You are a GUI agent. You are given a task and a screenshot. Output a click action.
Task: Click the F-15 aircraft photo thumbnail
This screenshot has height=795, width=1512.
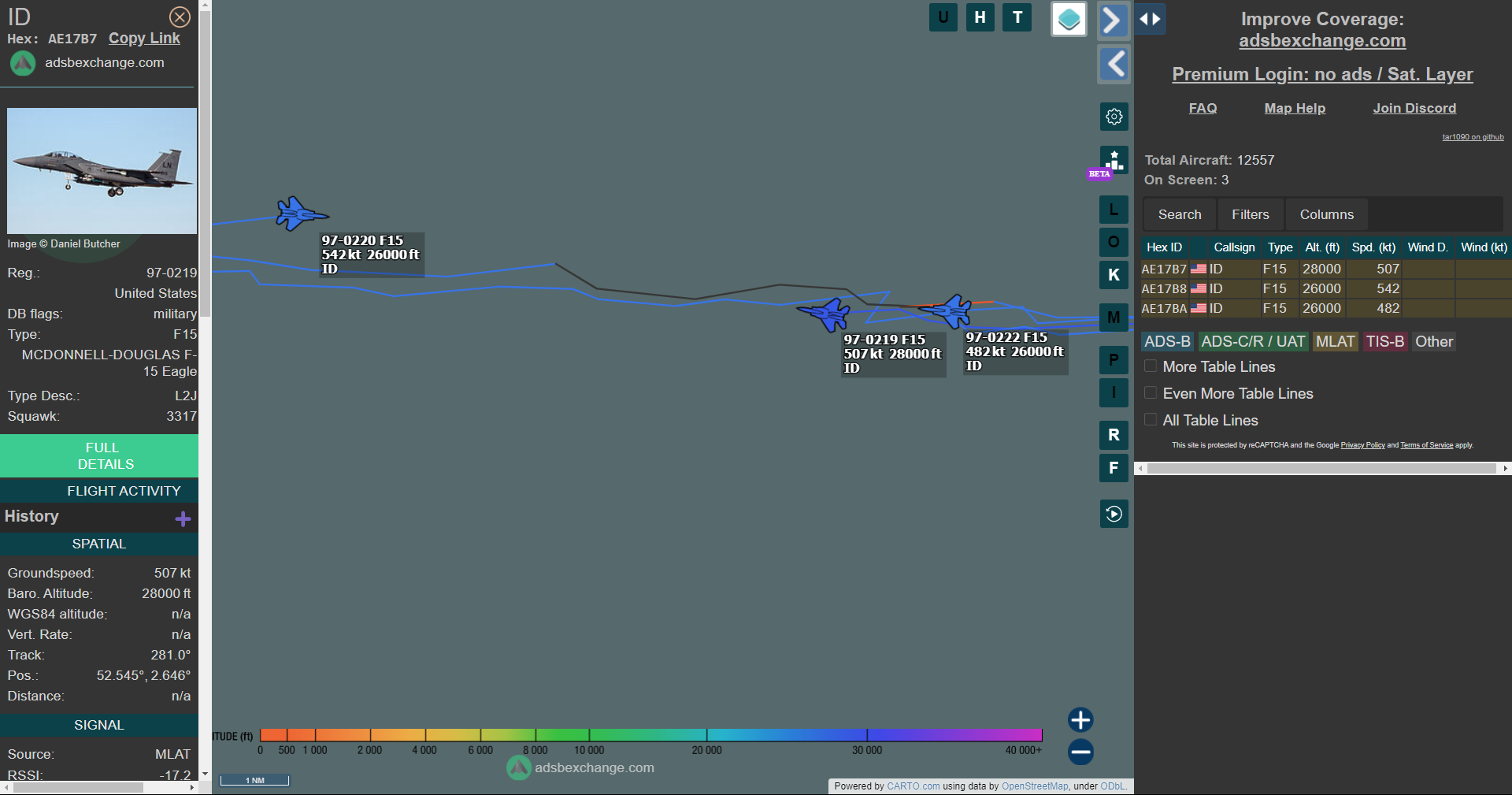[102, 171]
